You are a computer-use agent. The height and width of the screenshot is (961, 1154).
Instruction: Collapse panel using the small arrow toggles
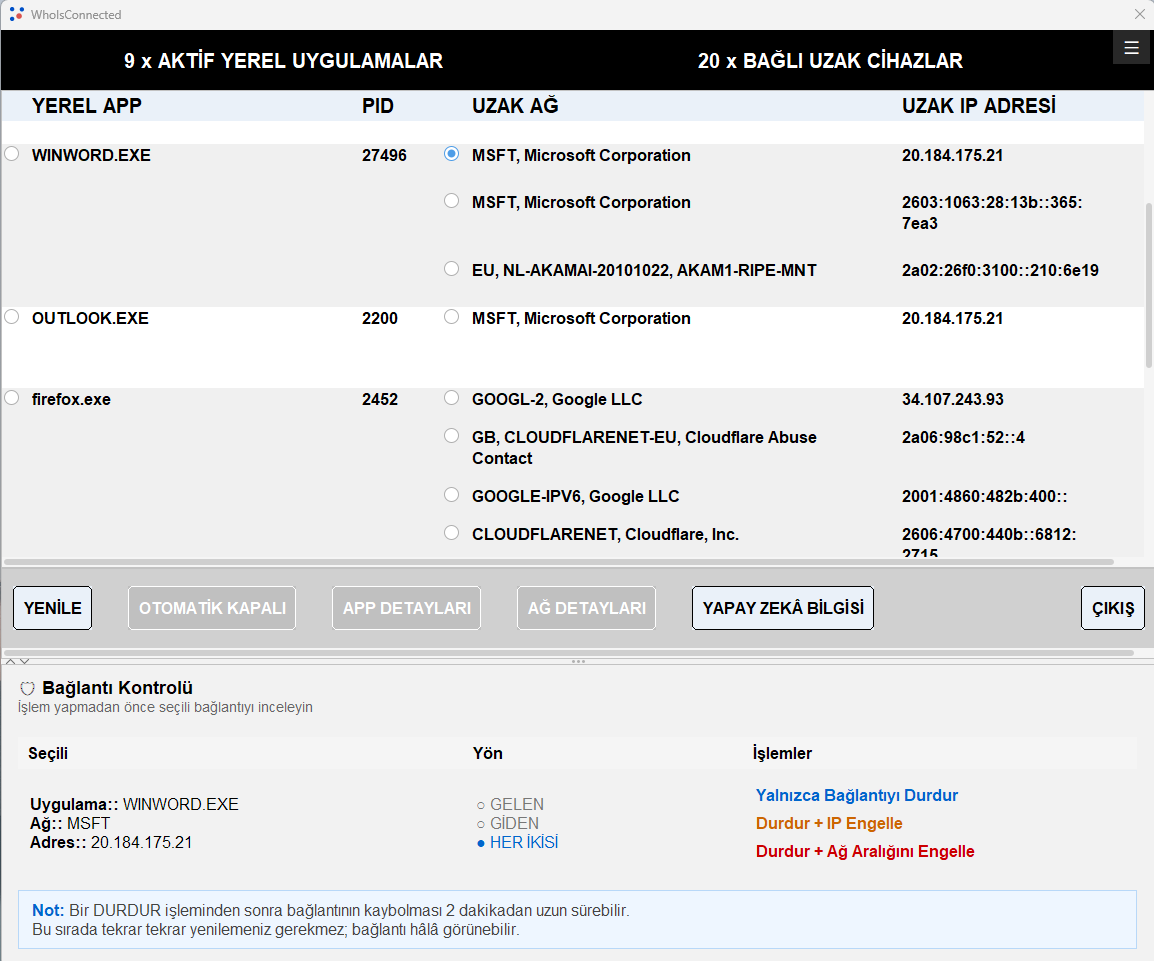pyautogui.click(x=18, y=662)
